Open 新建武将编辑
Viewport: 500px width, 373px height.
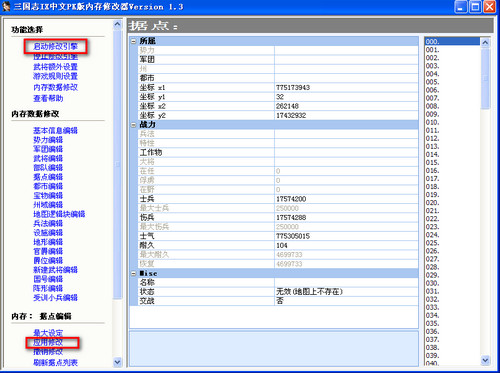(x=55, y=270)
